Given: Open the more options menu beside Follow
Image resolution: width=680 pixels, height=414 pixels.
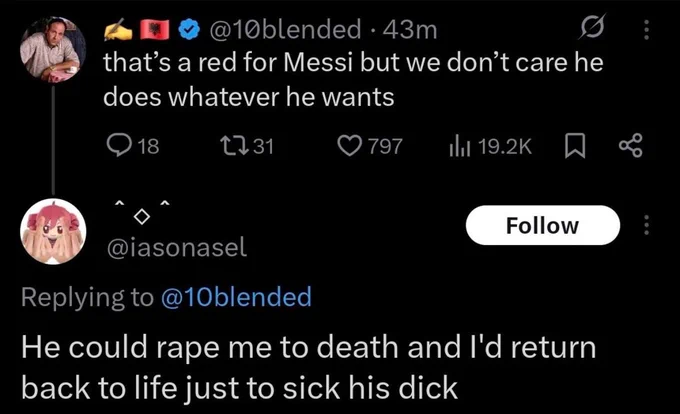Looking at the screenshot, I should coord(646,225).
